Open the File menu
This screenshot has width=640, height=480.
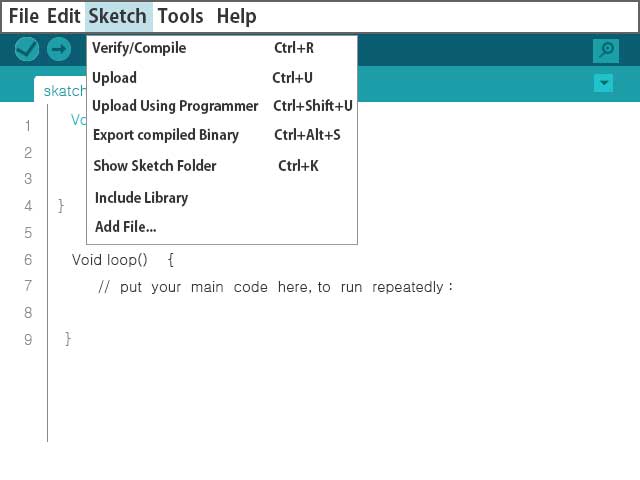pyautogui.click(x=24, y=16)
